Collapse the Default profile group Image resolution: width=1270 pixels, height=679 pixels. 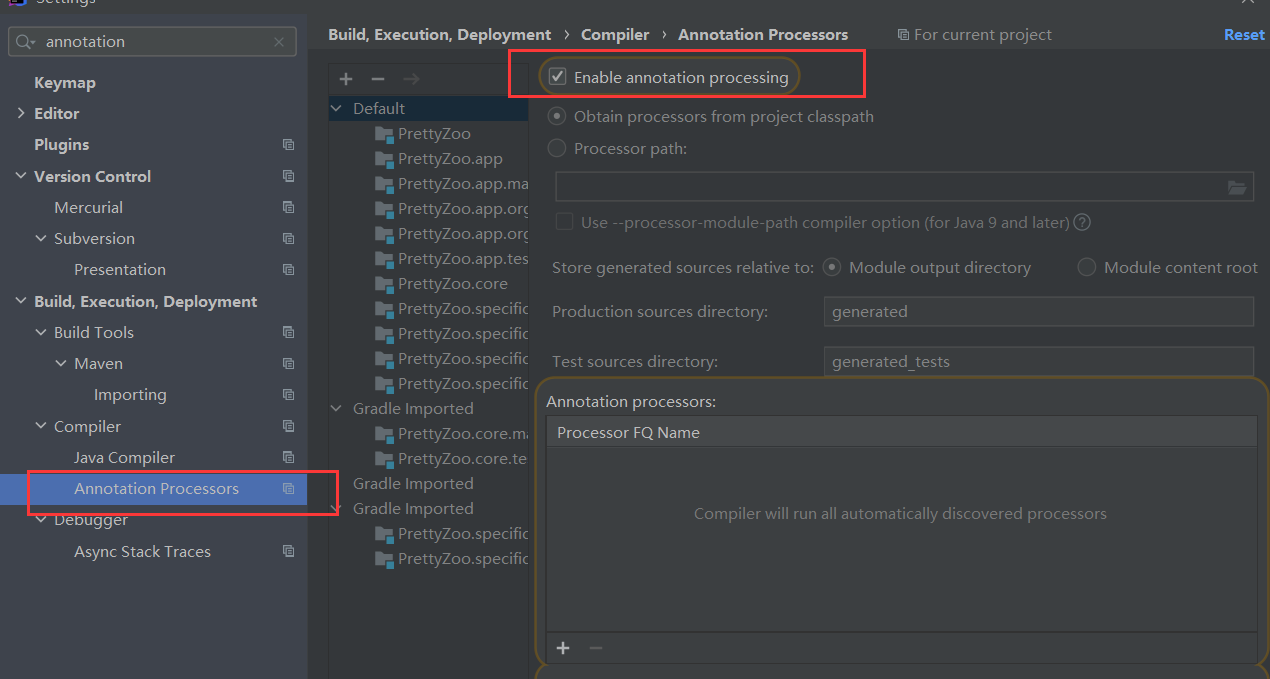coord(337,109)
